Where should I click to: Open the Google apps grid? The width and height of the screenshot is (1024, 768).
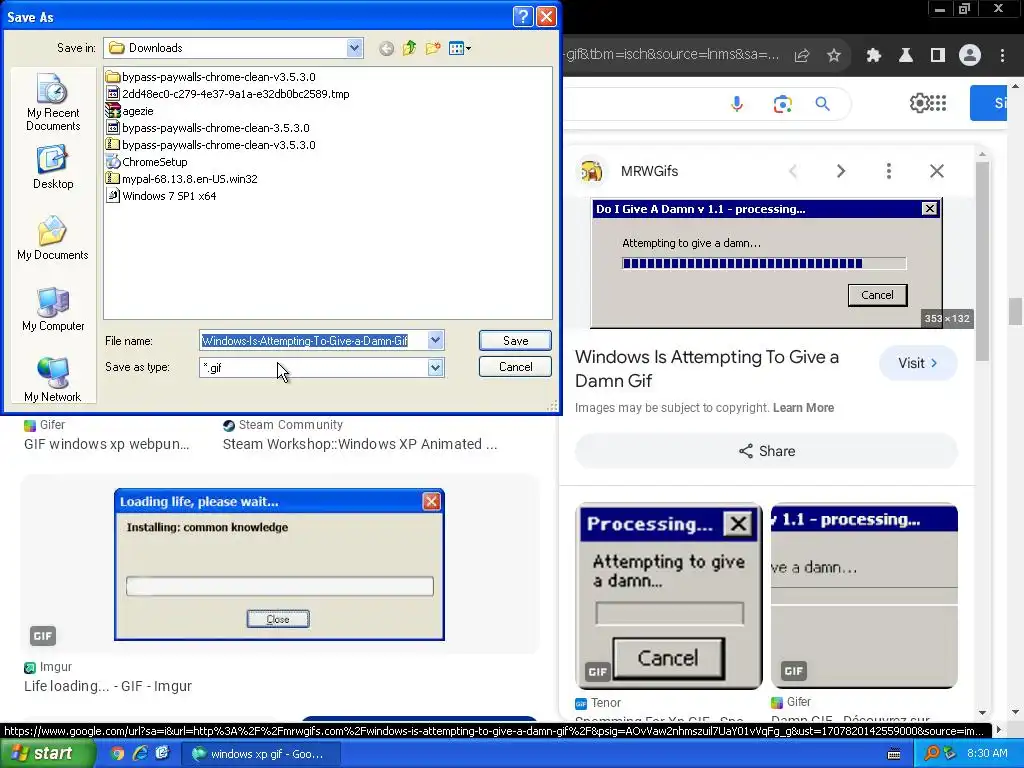tap(938, 103)
